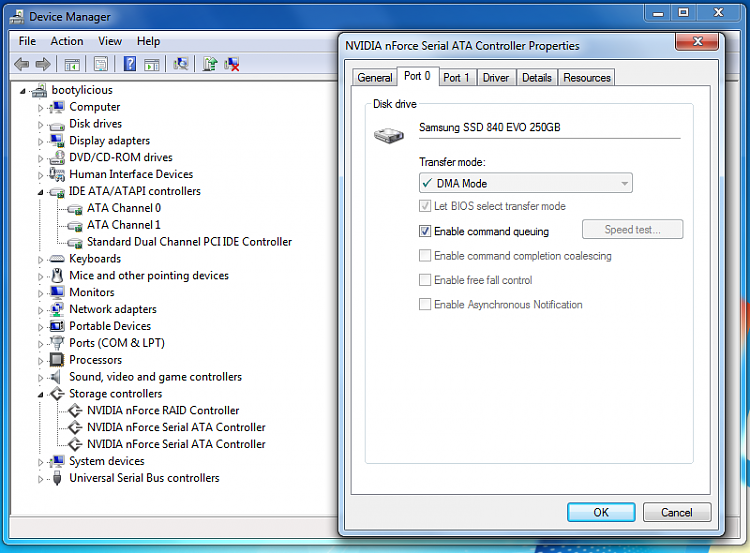Select the Port 0 tab
Image resolution: width=750 pixels, height=553 pixels.
[417, 76]
